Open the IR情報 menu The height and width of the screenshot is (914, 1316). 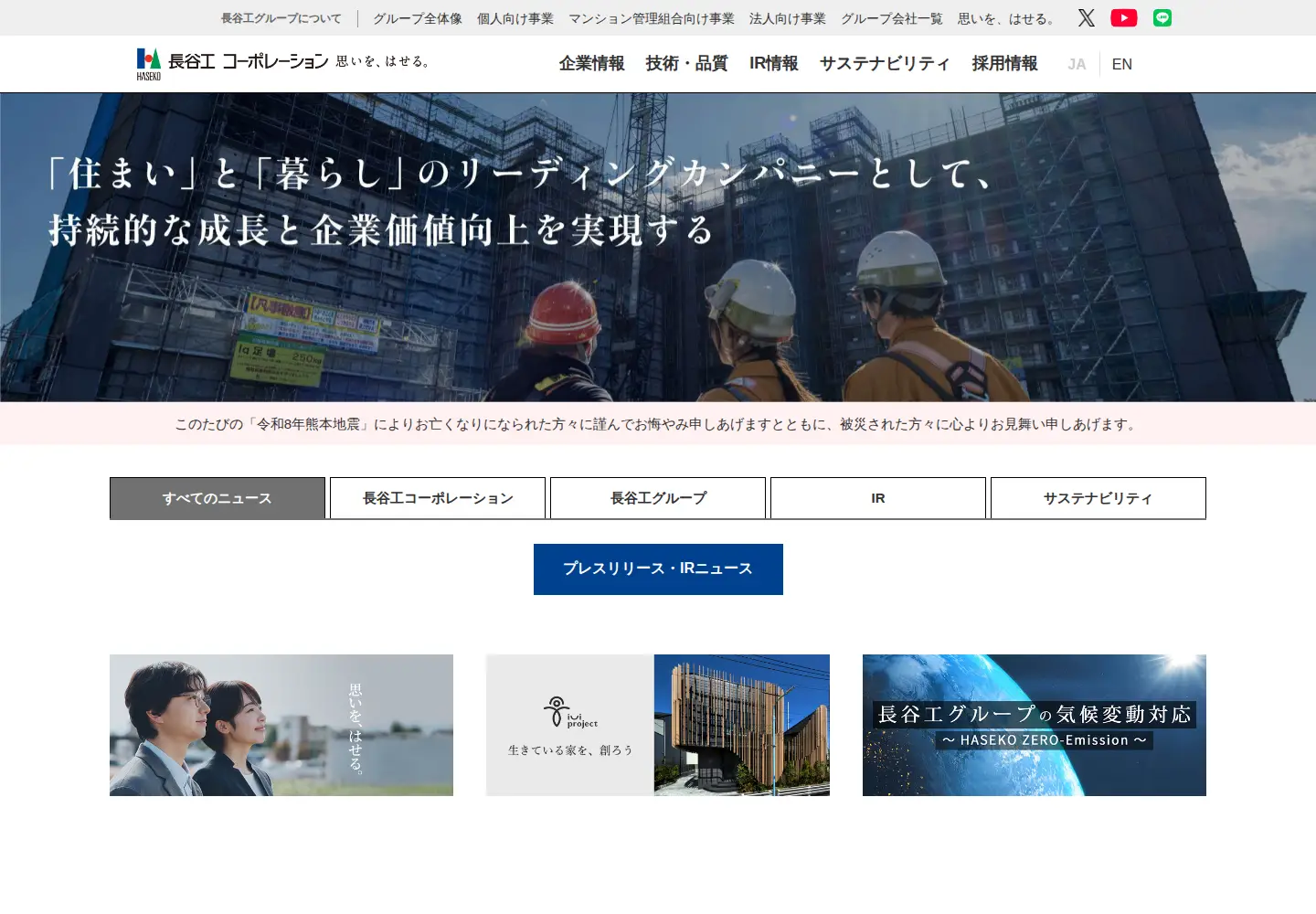pos(774,63)
